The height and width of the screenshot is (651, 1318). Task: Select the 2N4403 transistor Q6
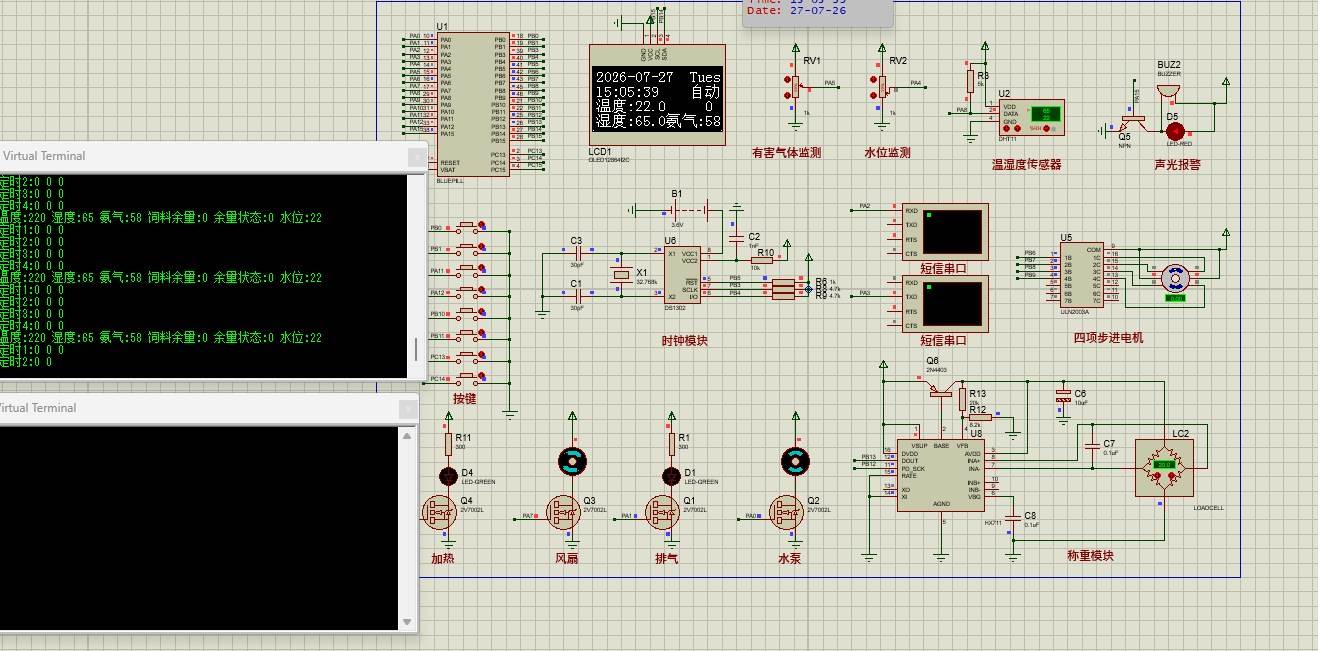[x=939, y=390]
